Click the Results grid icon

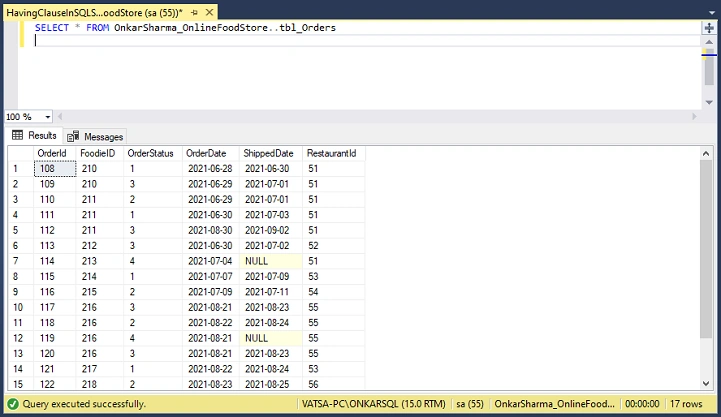click(x=17, y=135)
